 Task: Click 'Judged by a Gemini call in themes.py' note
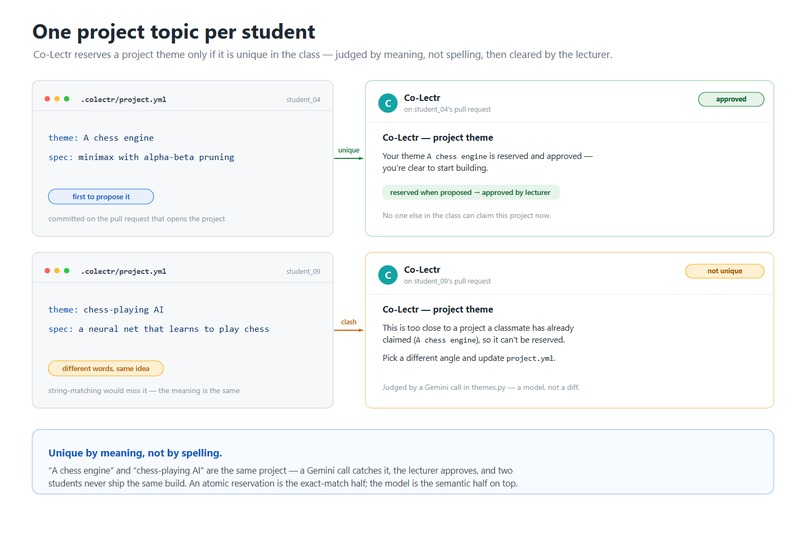point(481,387)
